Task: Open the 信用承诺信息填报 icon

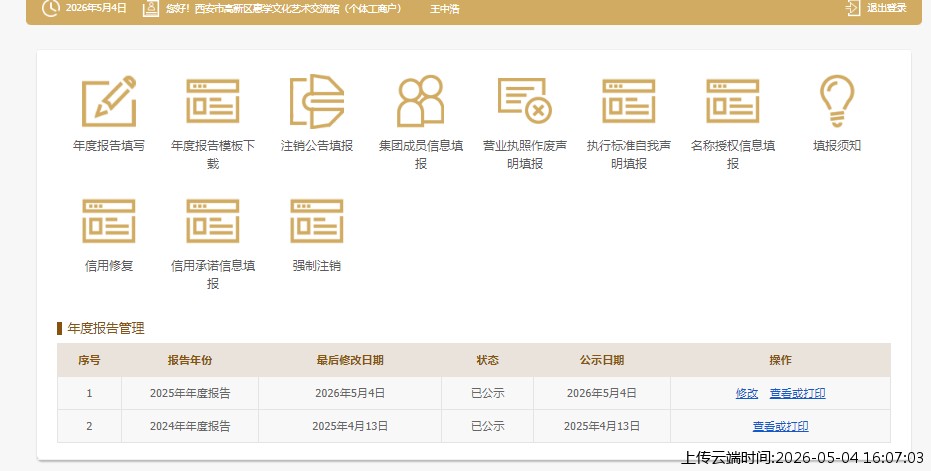Action: pyautogui.click(x=213, y=221)
